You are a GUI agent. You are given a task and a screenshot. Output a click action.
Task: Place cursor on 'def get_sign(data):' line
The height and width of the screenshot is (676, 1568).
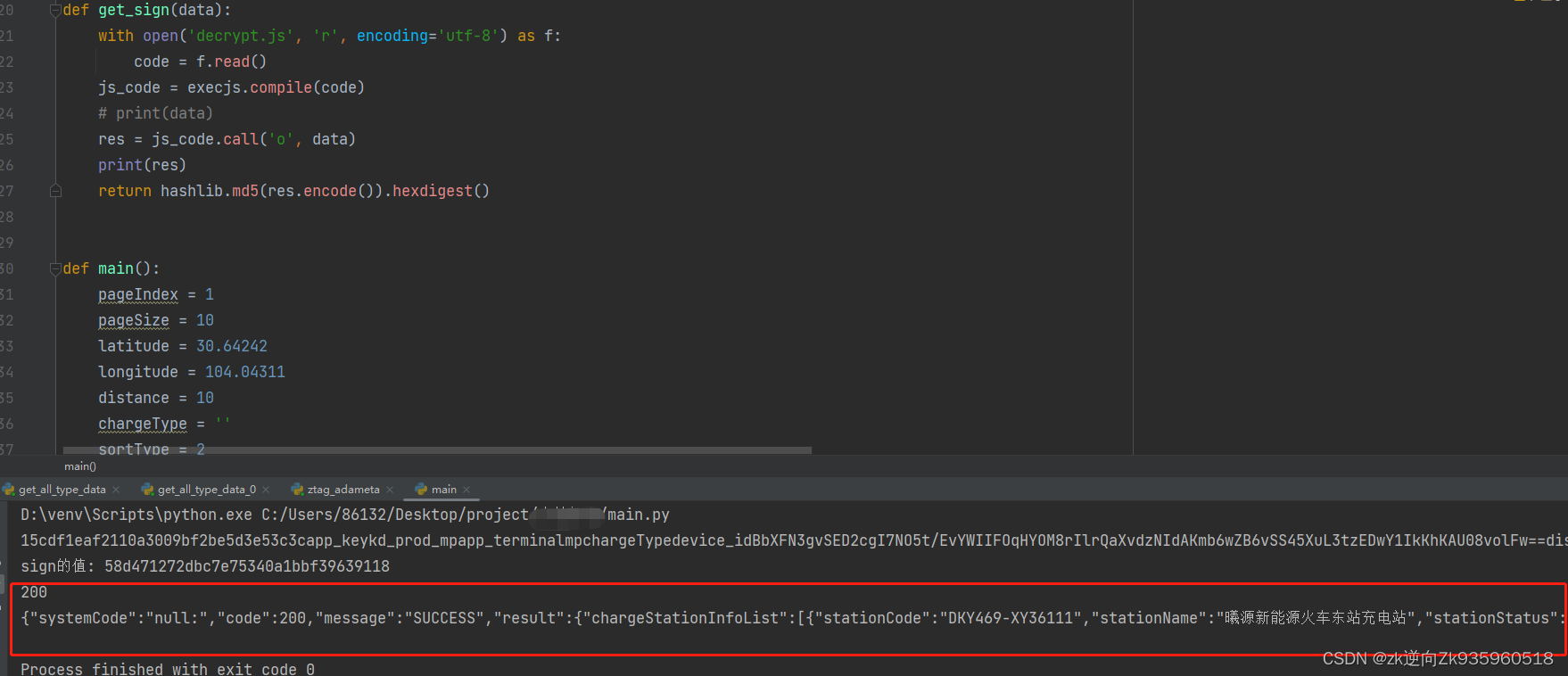click(x=146, y=10)
